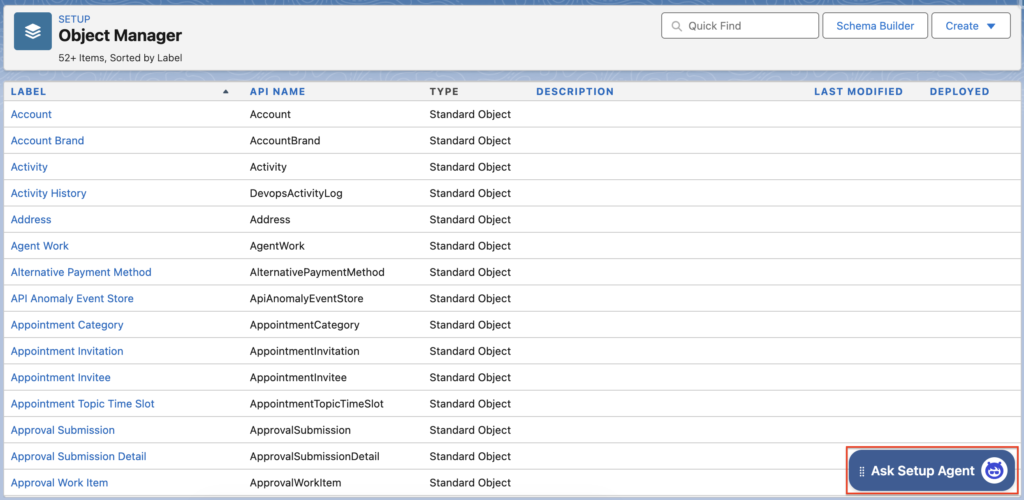Viewport: 1024px width, 500px height.
Task: Select the AppointmentTopicTimeSlot API name cell
Action: click(x=317, y=404)
